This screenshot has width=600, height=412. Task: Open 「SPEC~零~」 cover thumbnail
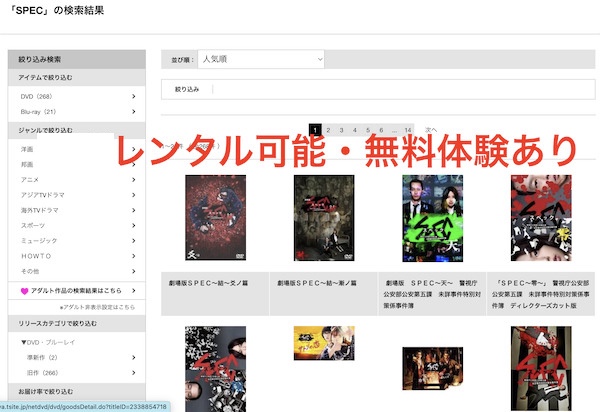541,218
